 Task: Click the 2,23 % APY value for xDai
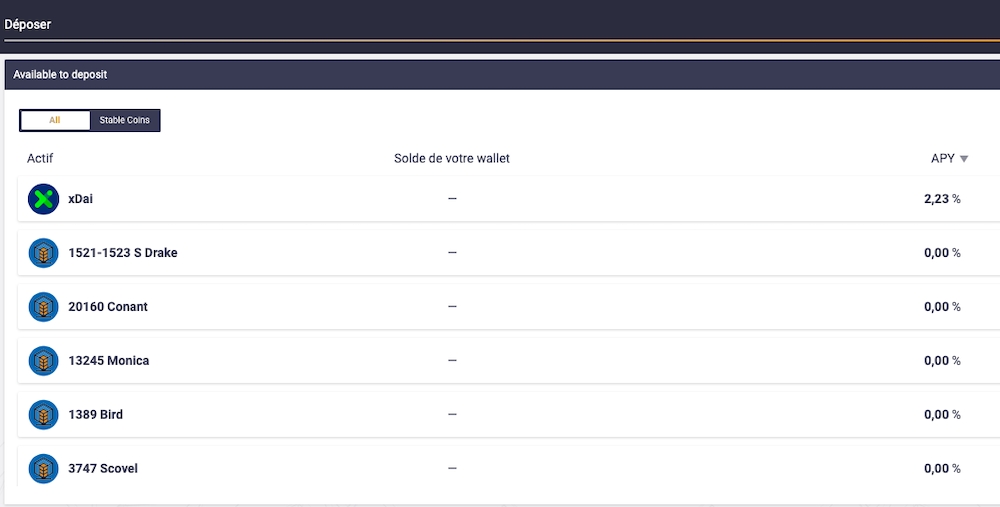942,199
